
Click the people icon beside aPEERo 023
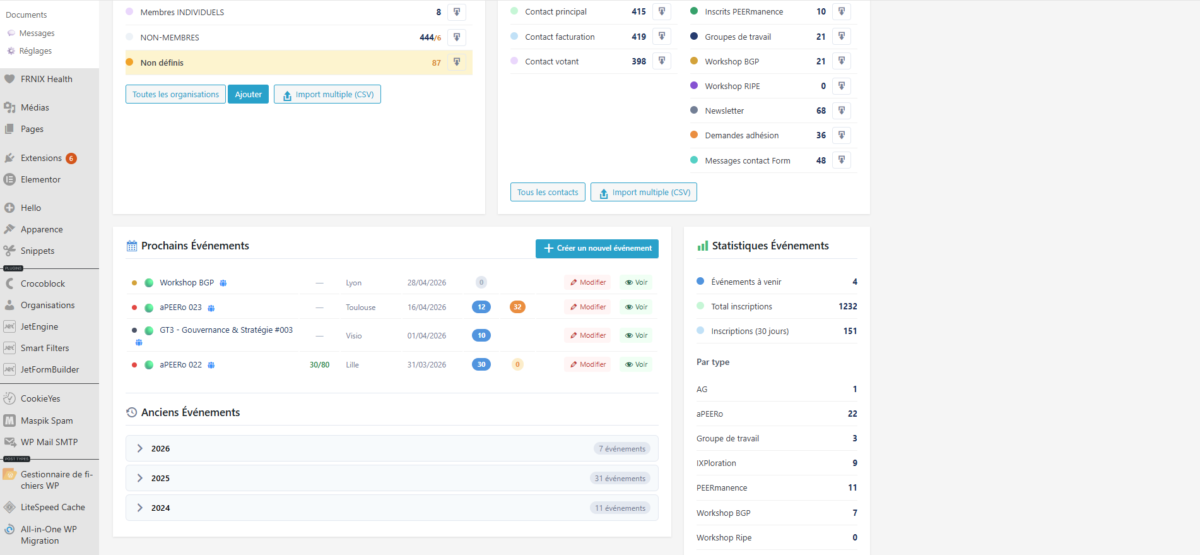tap(211, 308)
